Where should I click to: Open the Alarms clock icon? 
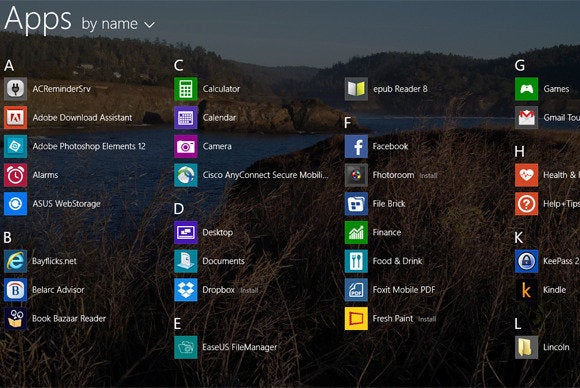[x=16, y=175]
